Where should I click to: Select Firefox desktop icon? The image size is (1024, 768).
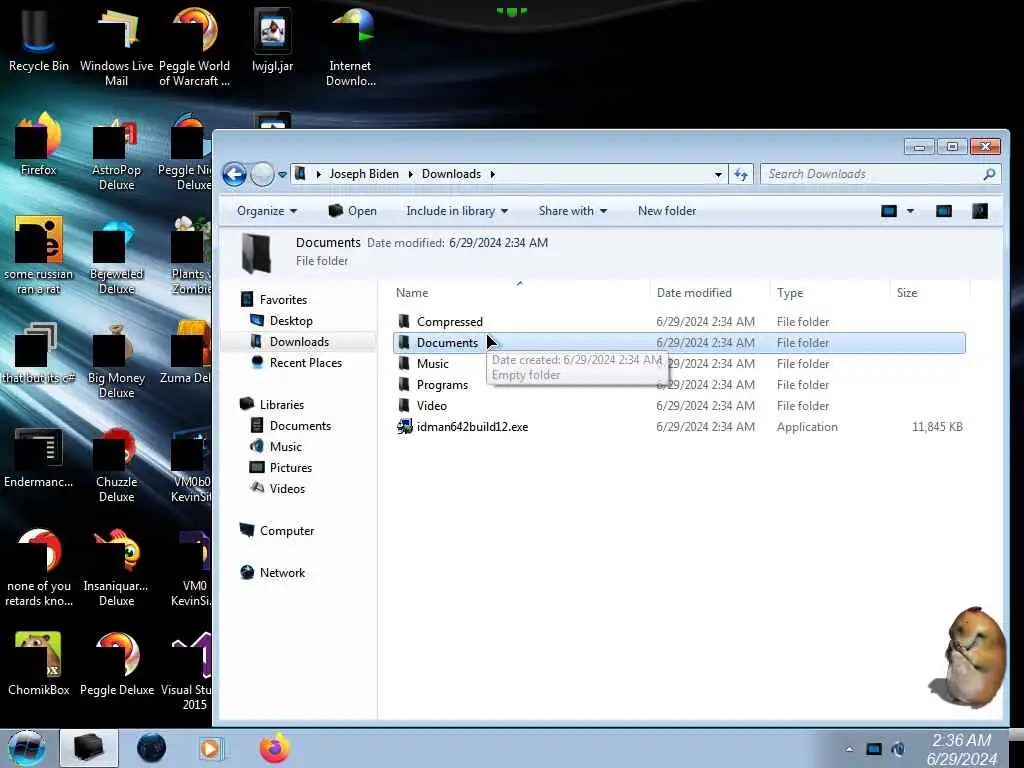39,144
